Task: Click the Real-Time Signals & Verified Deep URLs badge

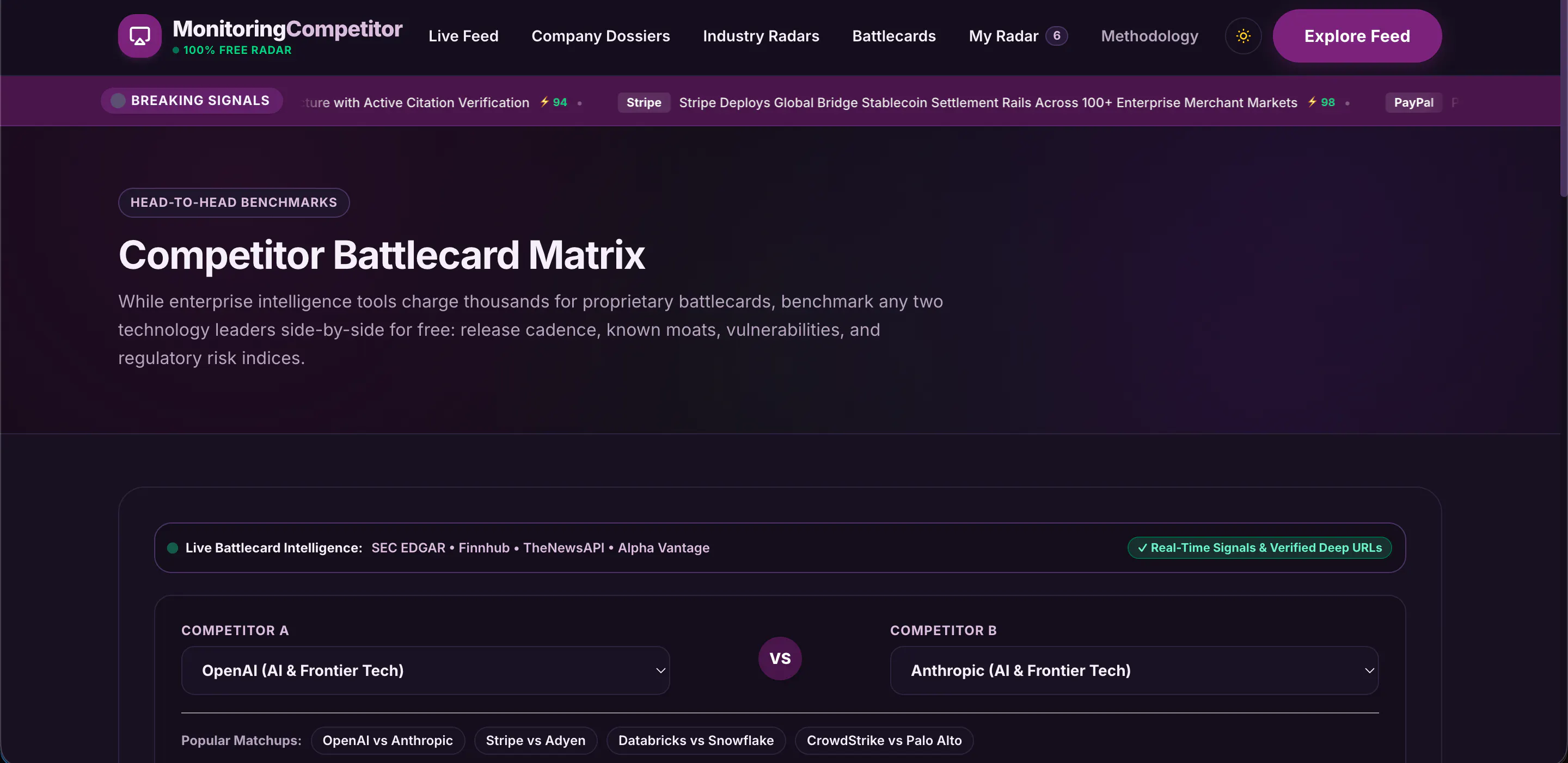Action: tap(1259, 547)
